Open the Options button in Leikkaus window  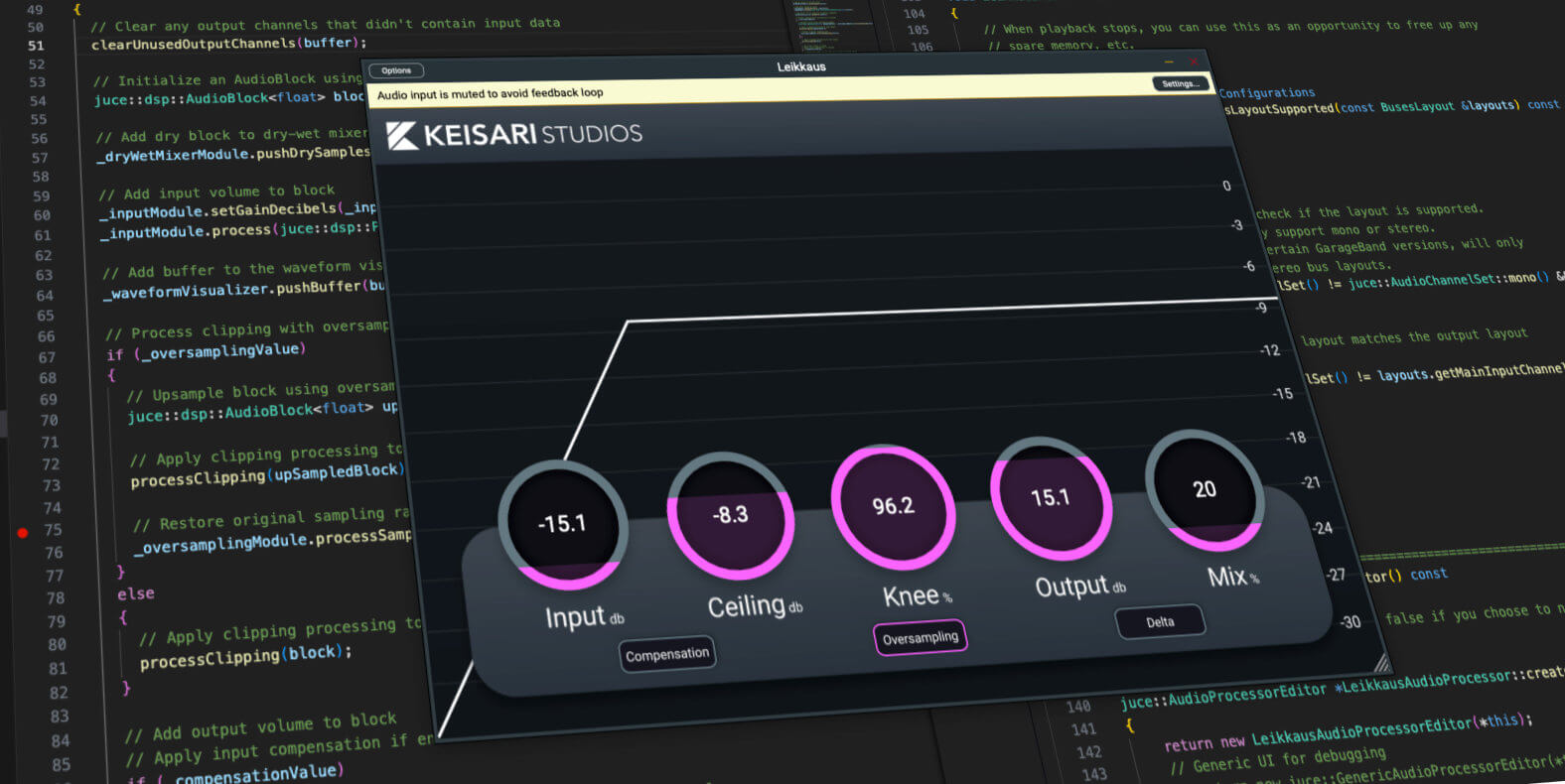(396, 70)
